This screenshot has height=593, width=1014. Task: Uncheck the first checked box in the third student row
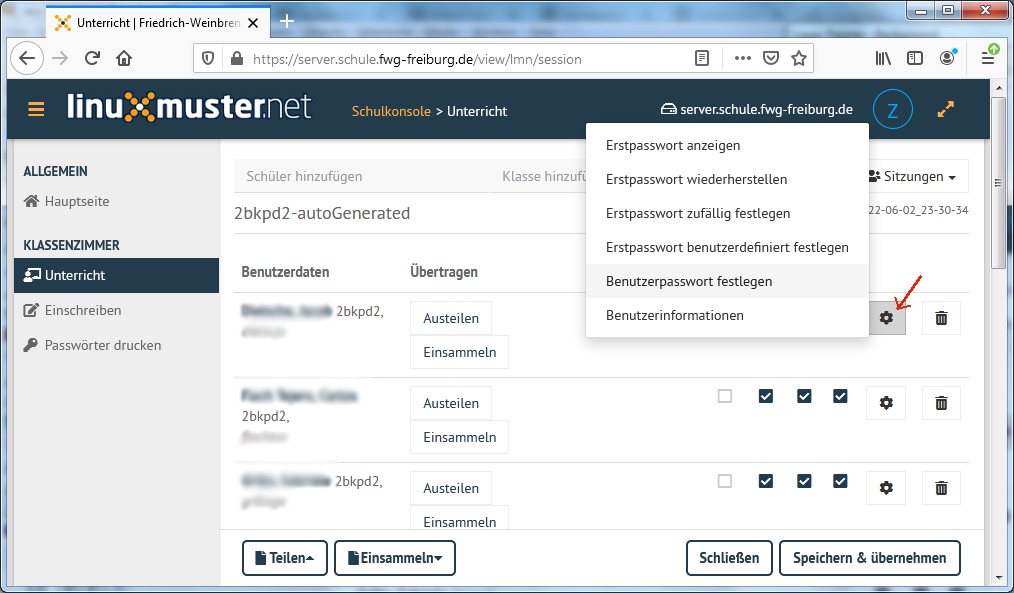click(766, 481)
